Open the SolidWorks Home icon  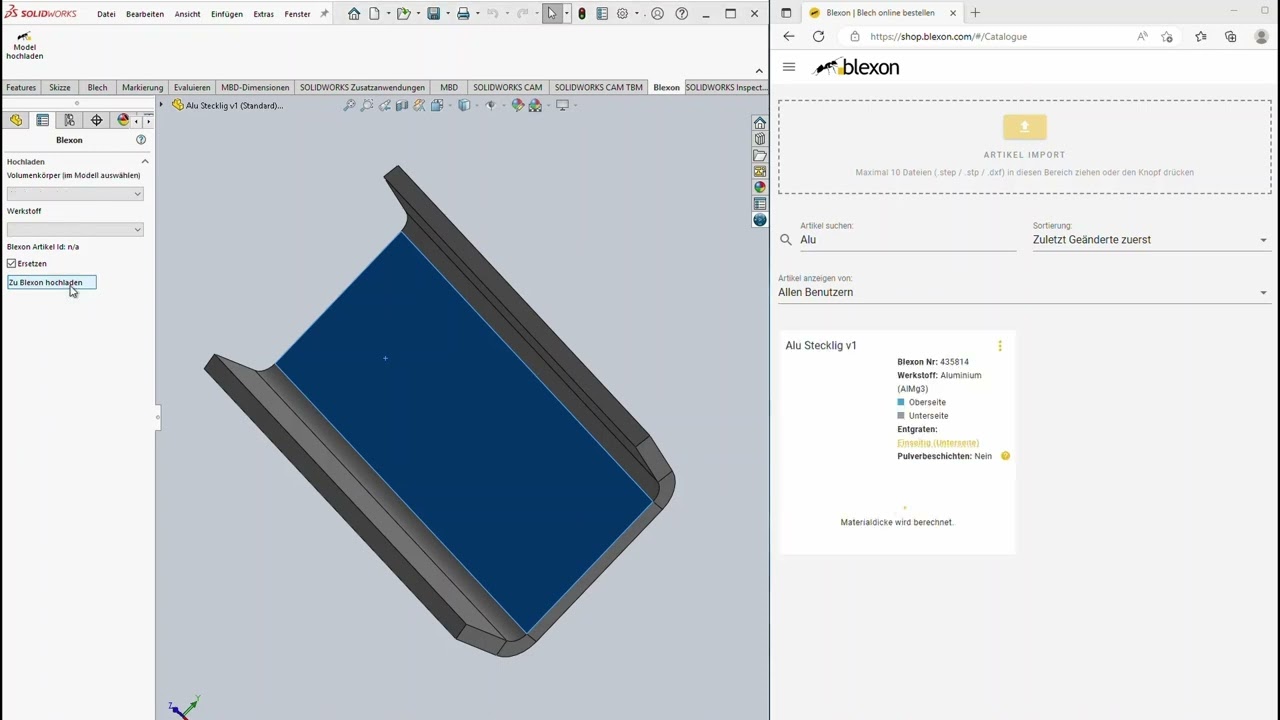click(x=354, y=14)
